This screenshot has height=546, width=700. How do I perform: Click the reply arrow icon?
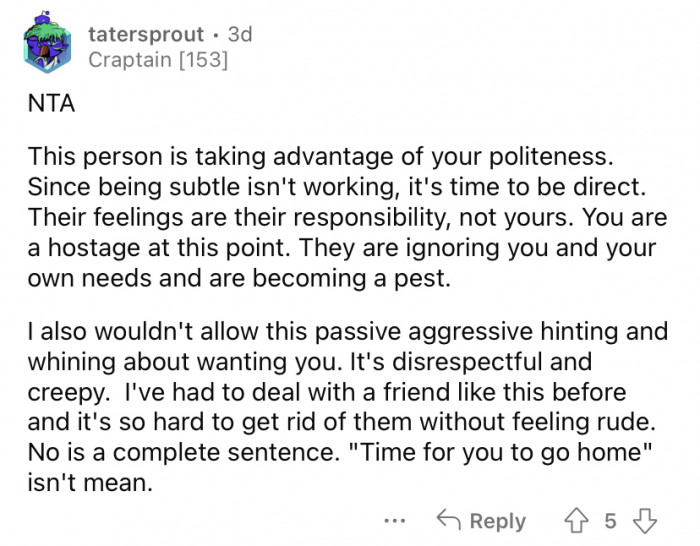(448, 520)
